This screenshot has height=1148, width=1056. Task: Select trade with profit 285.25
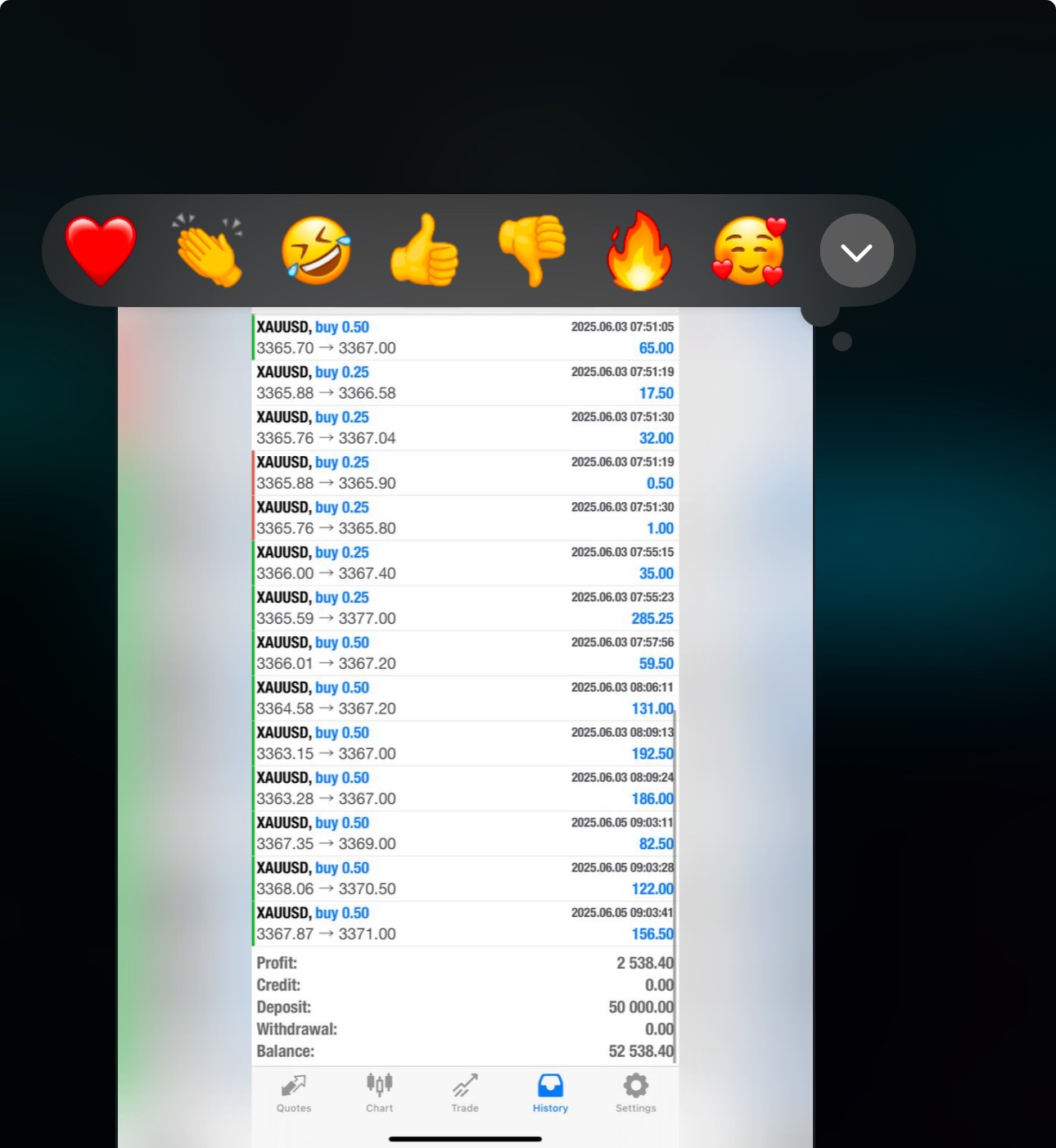[x=464, y=608]
